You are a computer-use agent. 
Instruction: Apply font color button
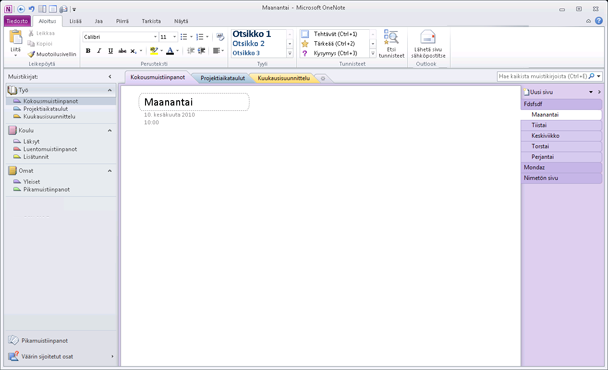[x=170, y=51]
